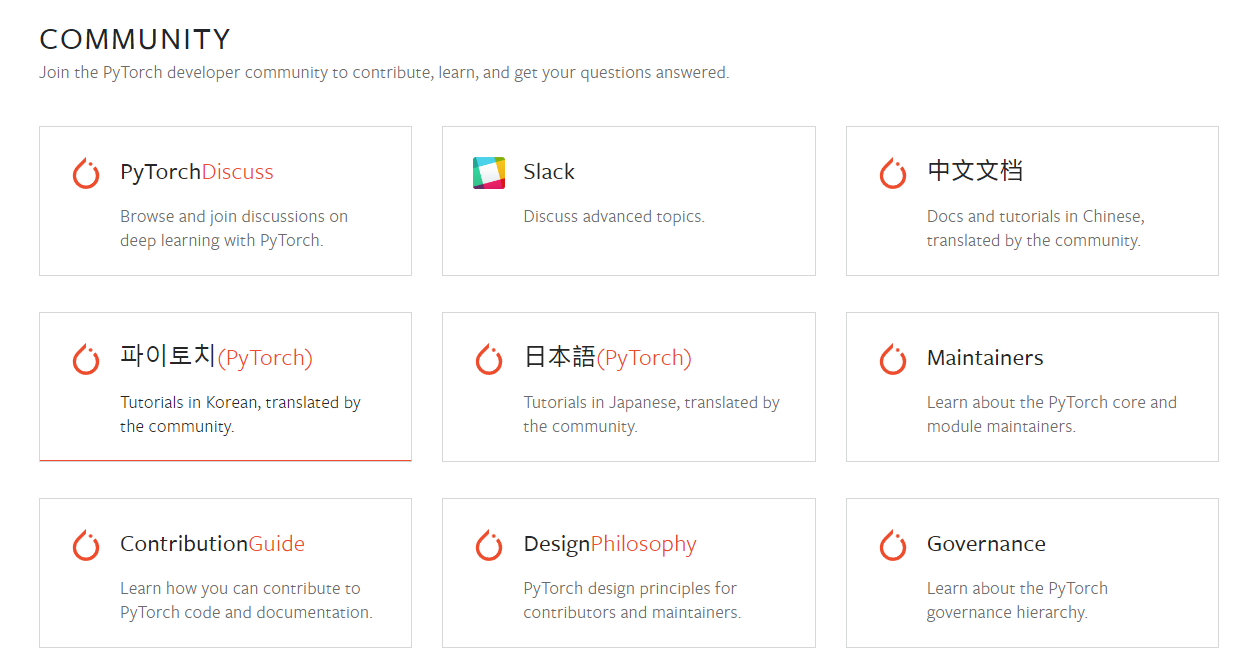Open the Slack card title
Screen dimensions: 1238x670
[549, 172]
